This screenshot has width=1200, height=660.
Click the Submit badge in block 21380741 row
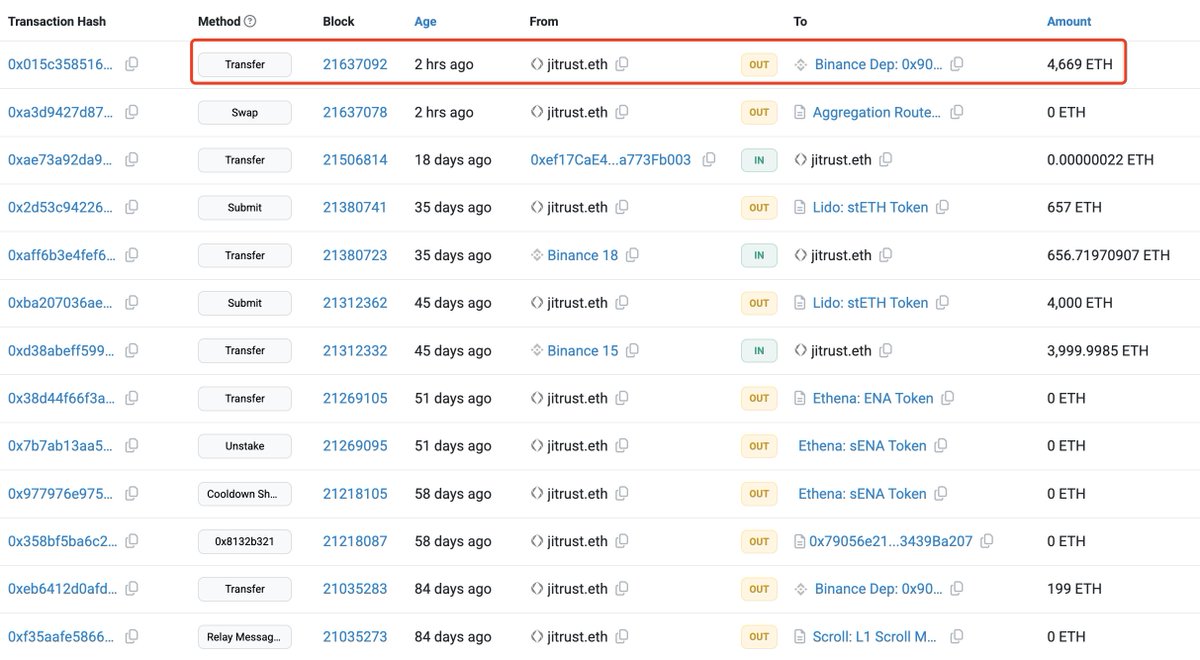pyautogui.click(x=245, y=207)
